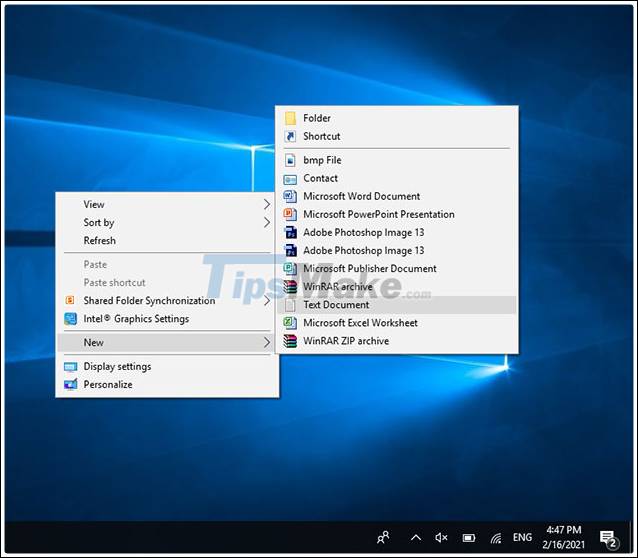The image size is (638, 558).
Task: Expand the New submenu arrow
Action: 267,343
